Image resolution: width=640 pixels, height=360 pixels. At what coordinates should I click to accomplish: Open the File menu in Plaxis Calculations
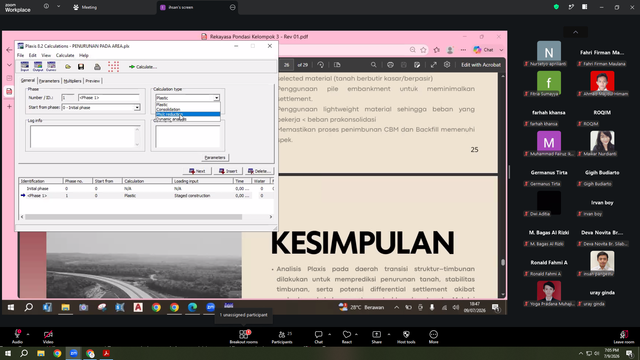[x=20, y=55]
